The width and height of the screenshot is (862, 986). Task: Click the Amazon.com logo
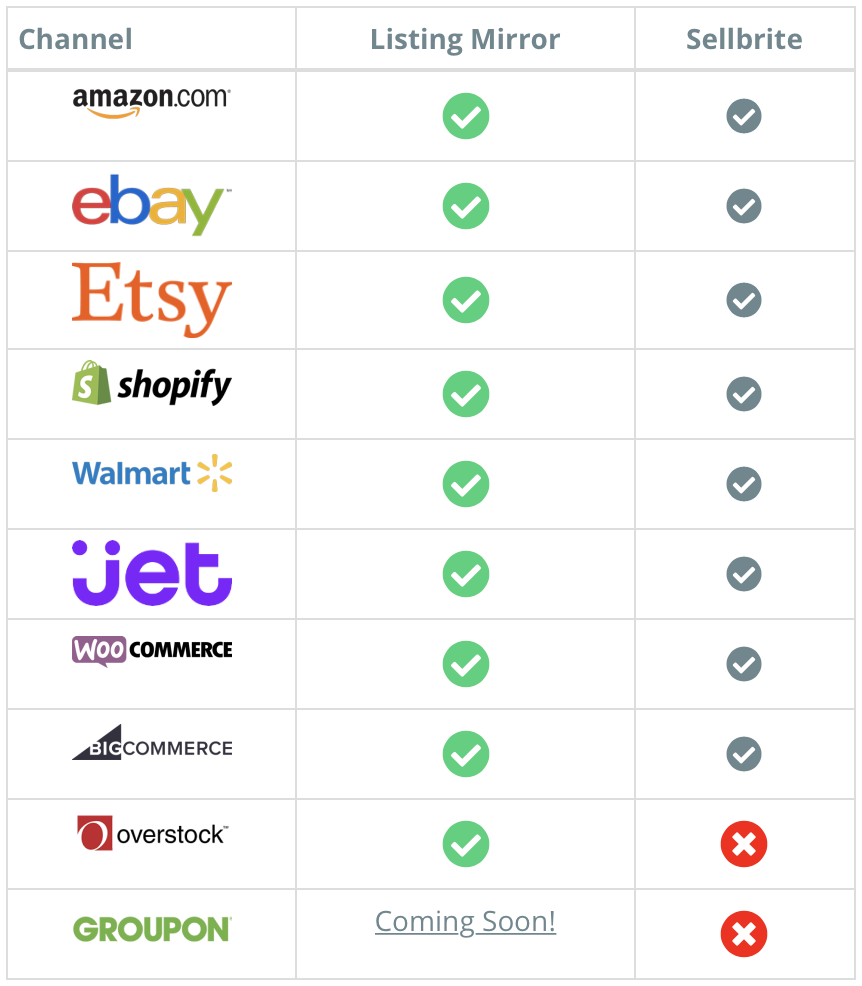(x=152, y=102)
